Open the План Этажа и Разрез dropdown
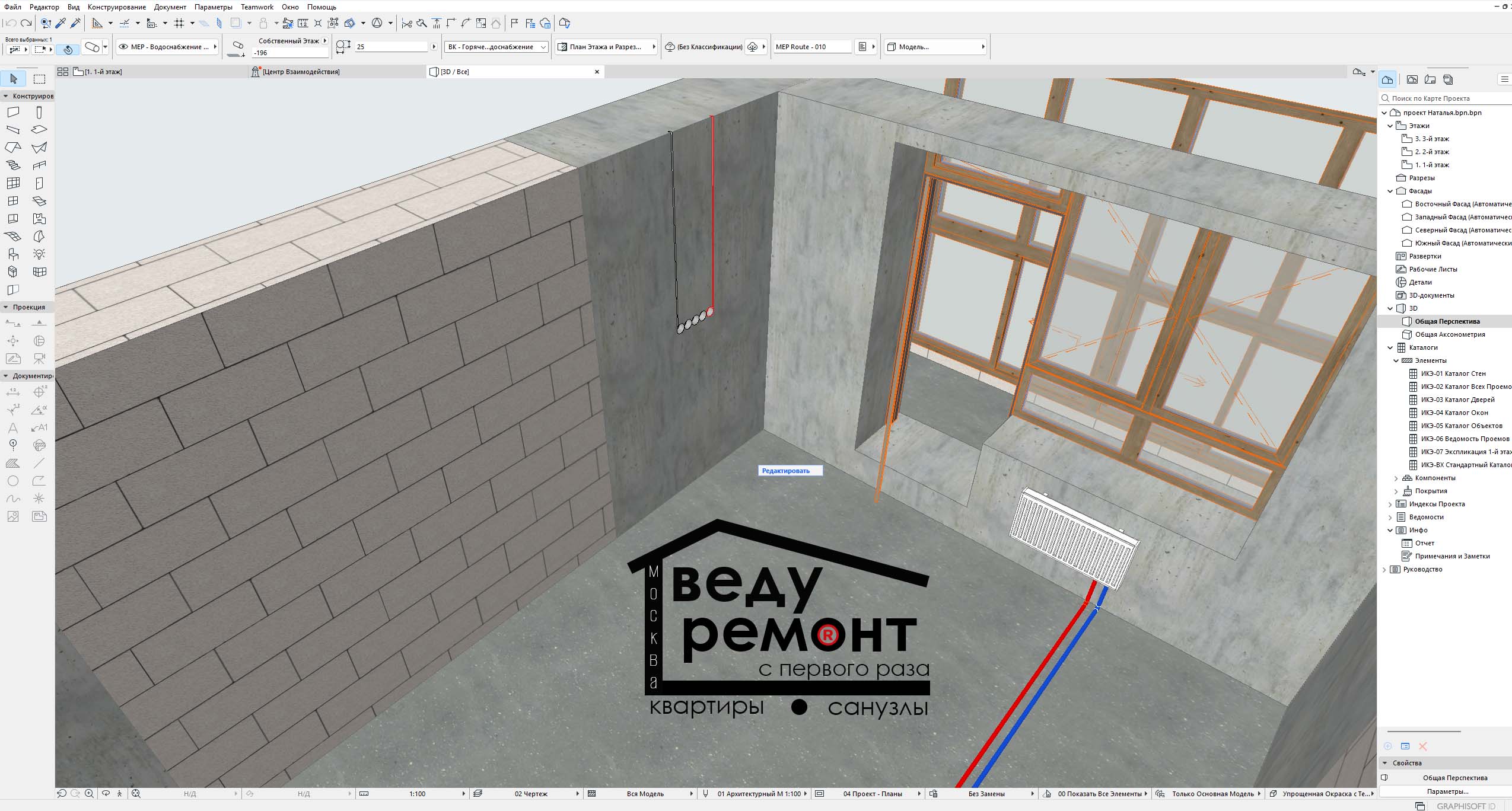The width and height of the screenshot is (1512, 811). [606, 47]
